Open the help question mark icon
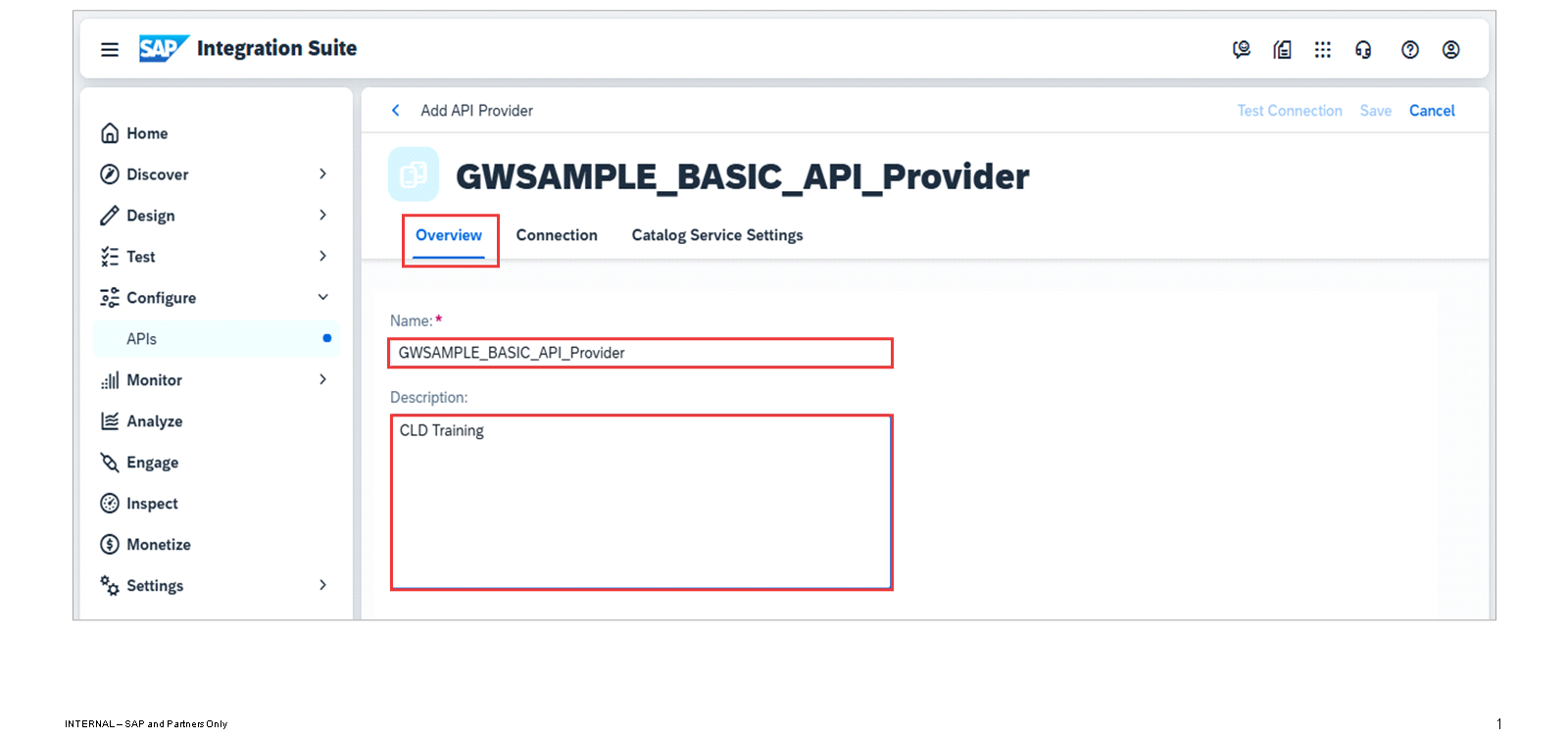The width and height of the screenshot is (1568, 739). 1410,49
